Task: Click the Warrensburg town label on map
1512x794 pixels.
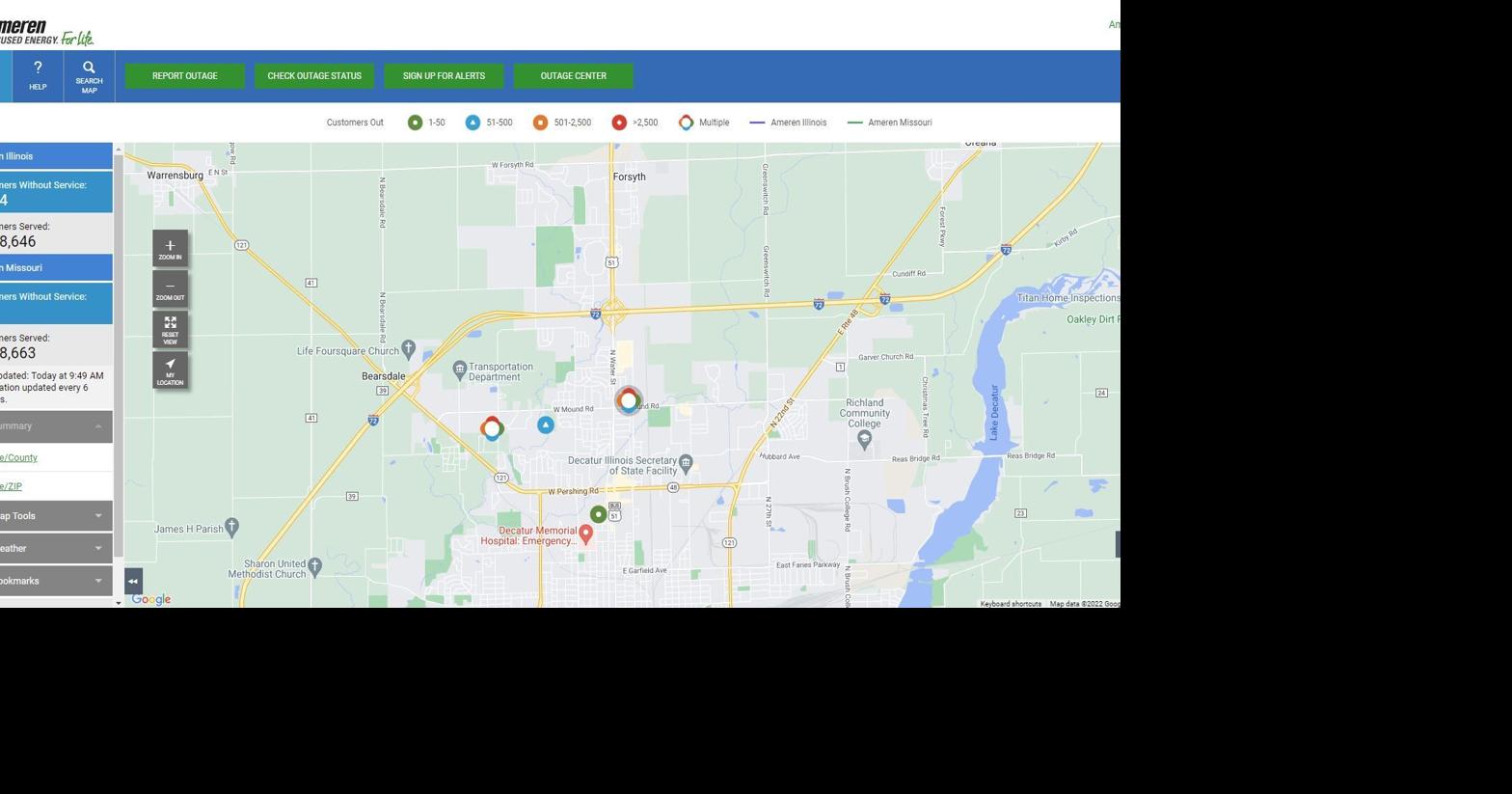Action: (175, 176)
